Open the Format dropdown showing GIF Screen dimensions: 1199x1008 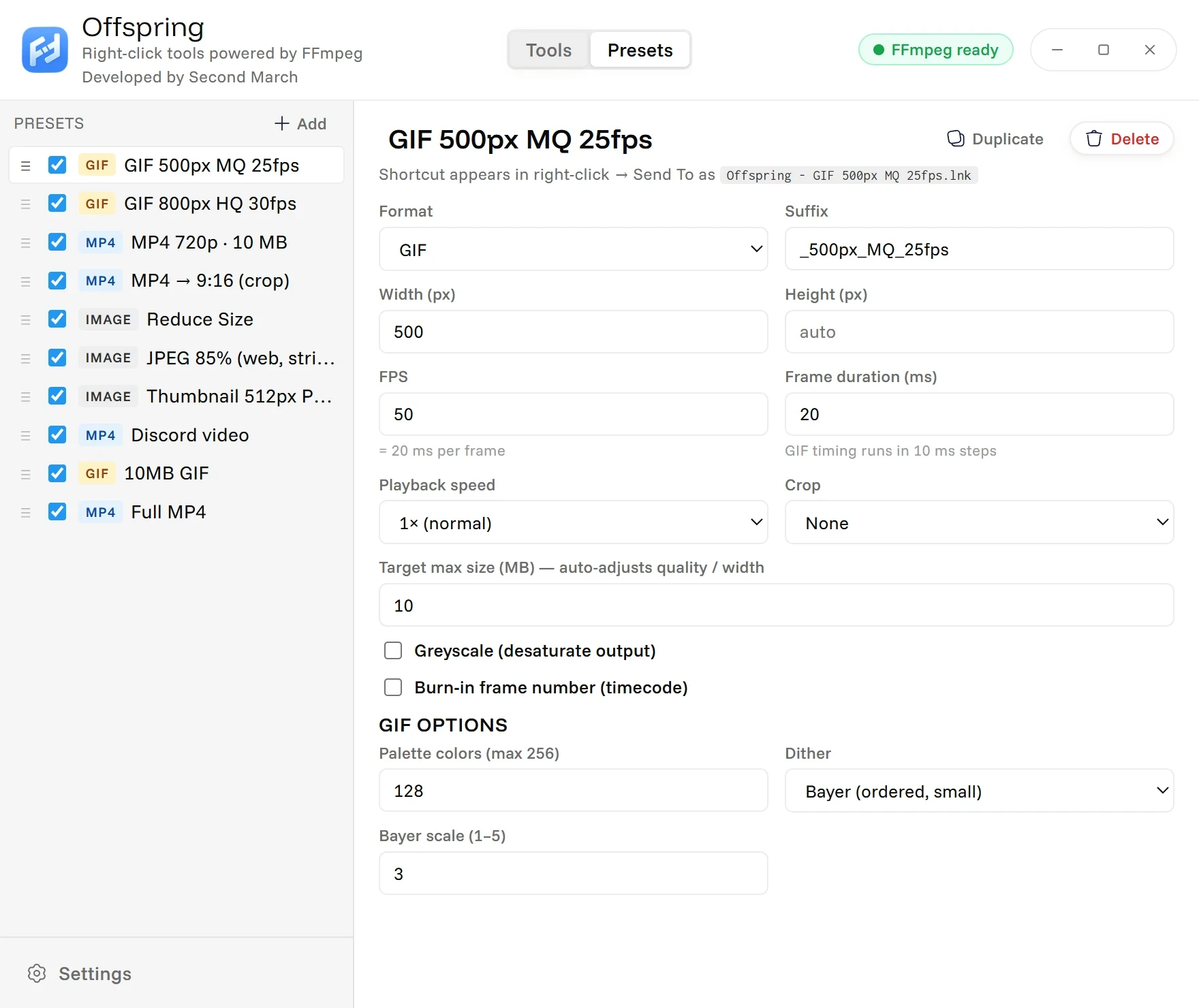coord(574,249)
